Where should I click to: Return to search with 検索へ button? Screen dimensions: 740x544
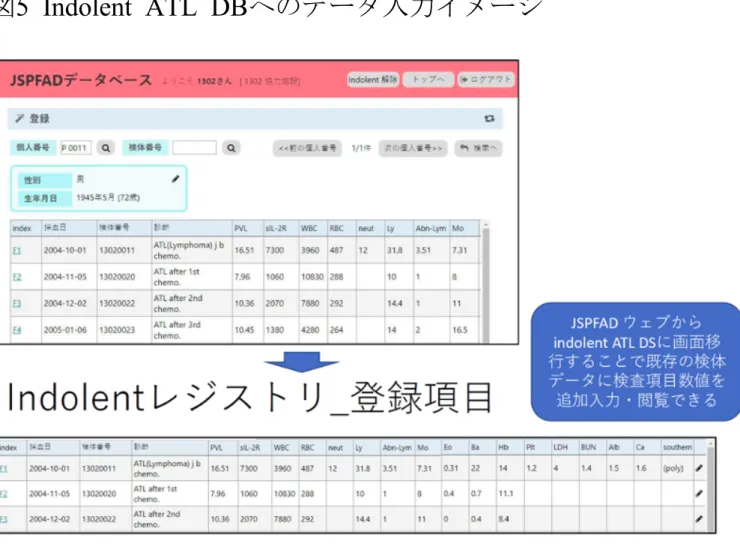coord(479,148)
